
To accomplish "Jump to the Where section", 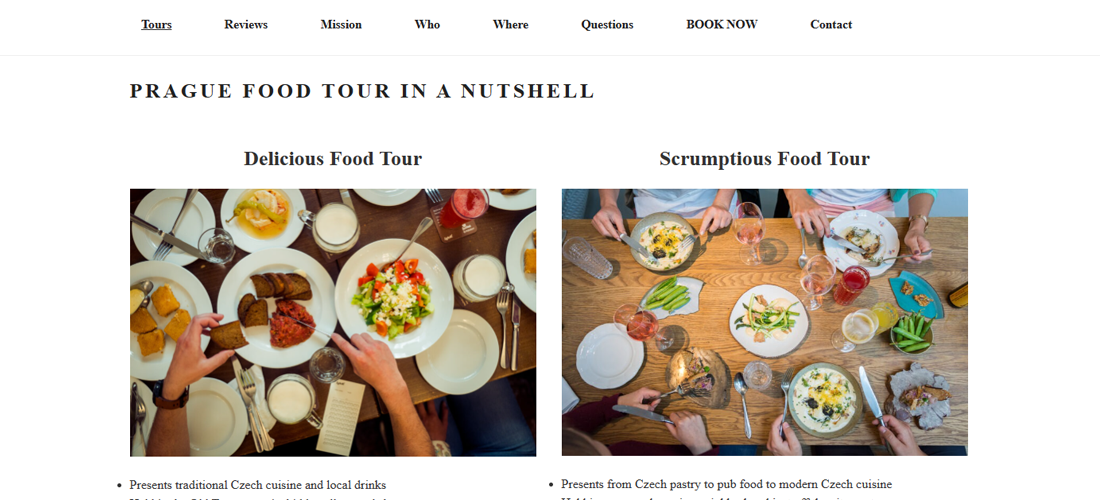I will [510, 25].
